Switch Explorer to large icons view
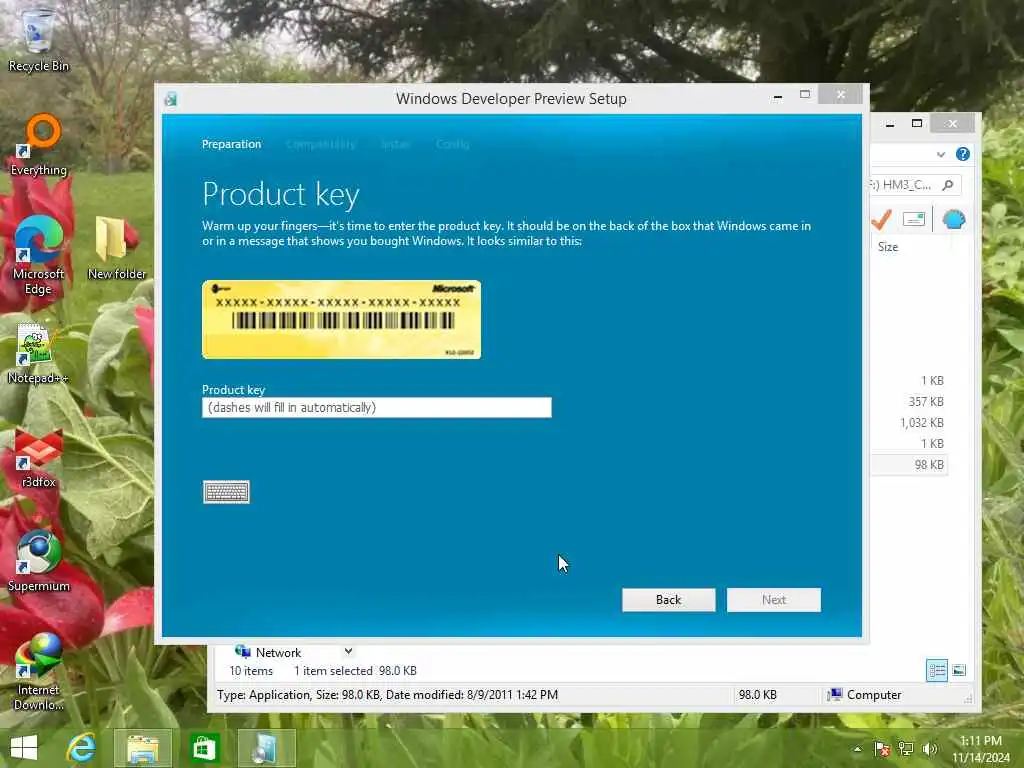 tap(959, 671)
